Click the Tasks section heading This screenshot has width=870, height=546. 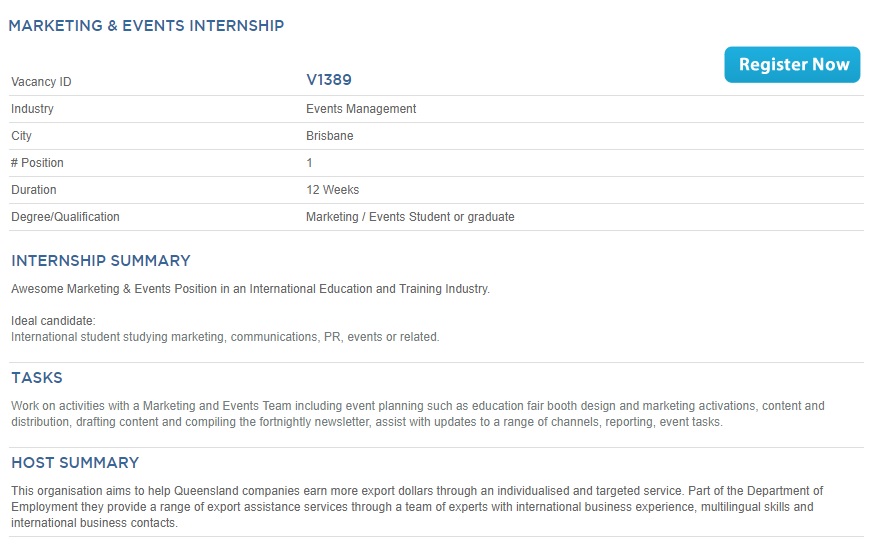(x=37, y=378)
